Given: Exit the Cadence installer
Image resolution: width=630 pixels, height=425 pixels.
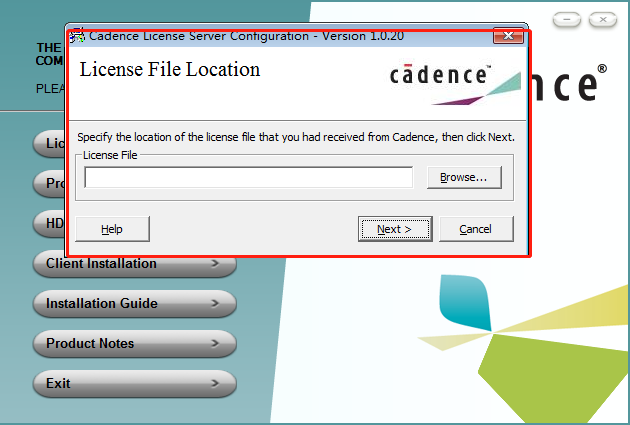Looking at the screenshot, I should (x=135, y=383).
